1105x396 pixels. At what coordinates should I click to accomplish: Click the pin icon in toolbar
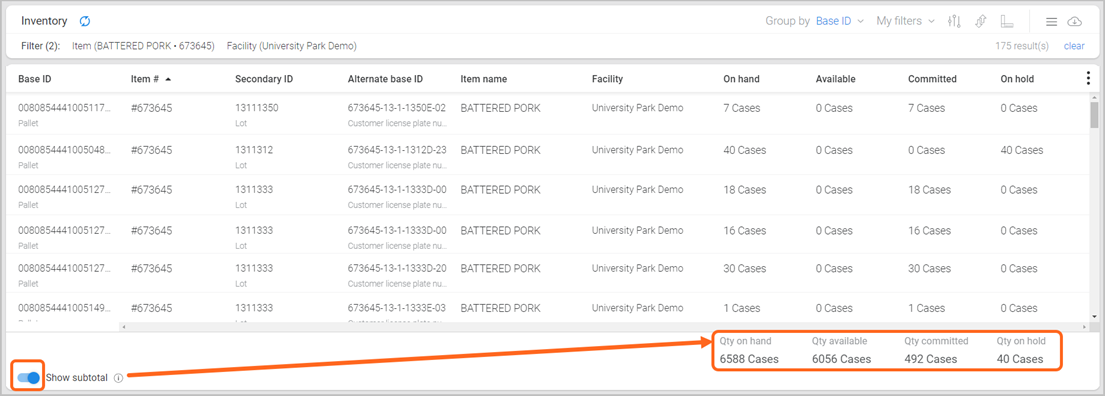[980, 21]
